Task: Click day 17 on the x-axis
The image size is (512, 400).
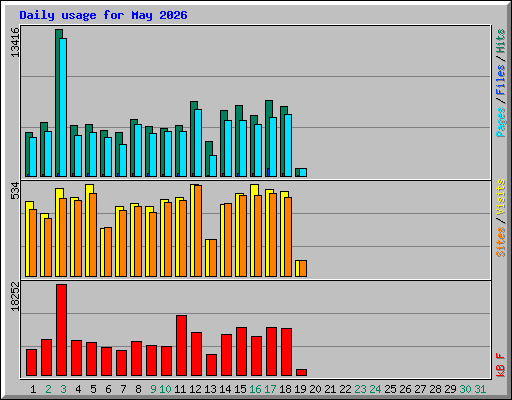Action: [x=270, y=389]
